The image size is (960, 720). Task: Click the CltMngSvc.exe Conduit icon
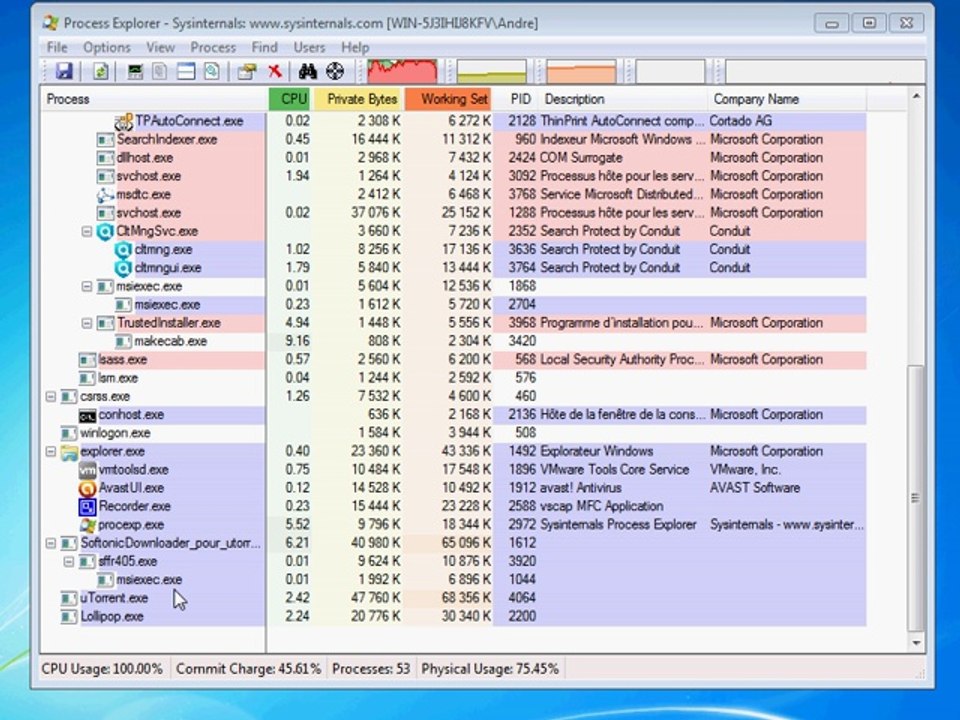click(105, 231)
